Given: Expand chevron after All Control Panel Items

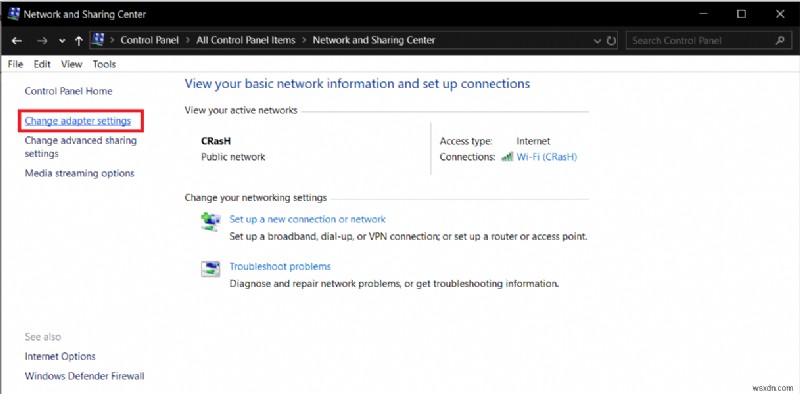Looking at the screenshot, I should pos(304,40).
